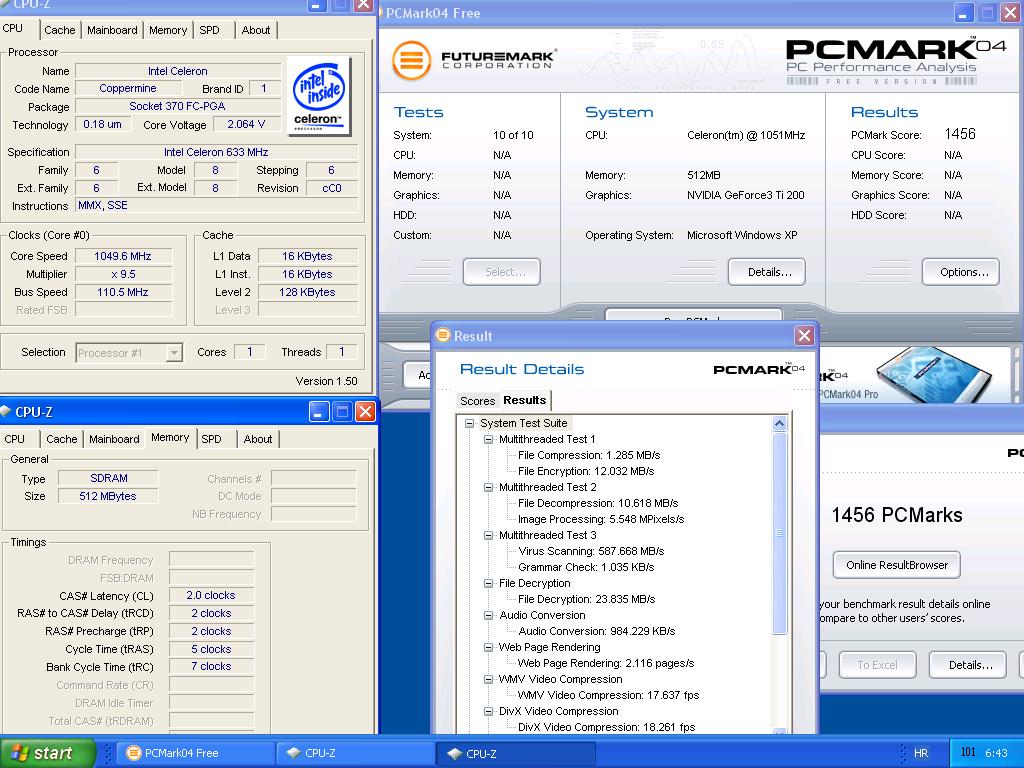Open the Scores tab in Result Details
Image resolution: width=1024 pixels, height=768 pixels.
point(477,401)
